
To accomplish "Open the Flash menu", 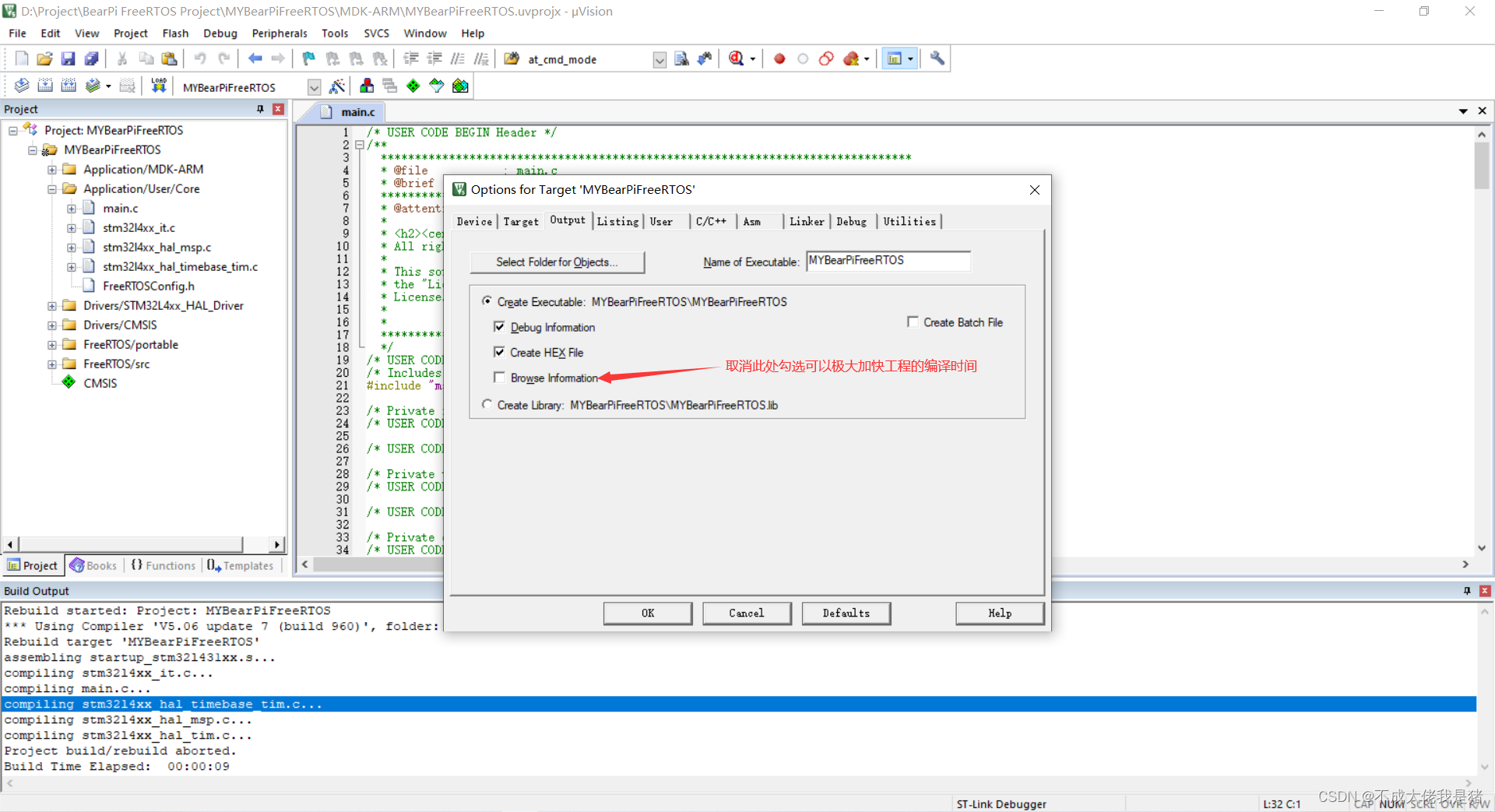I will (175, 33).
